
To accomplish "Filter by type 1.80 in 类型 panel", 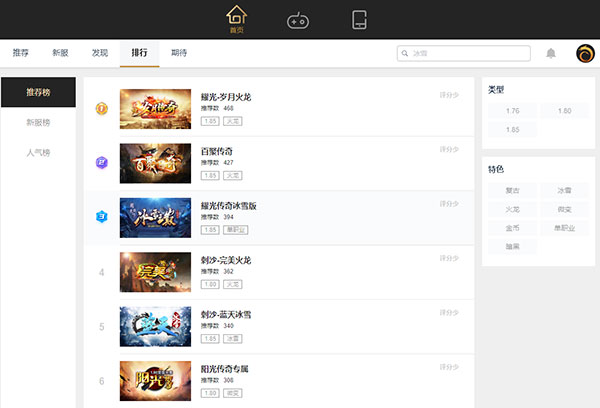I will (x=564, y=111).
